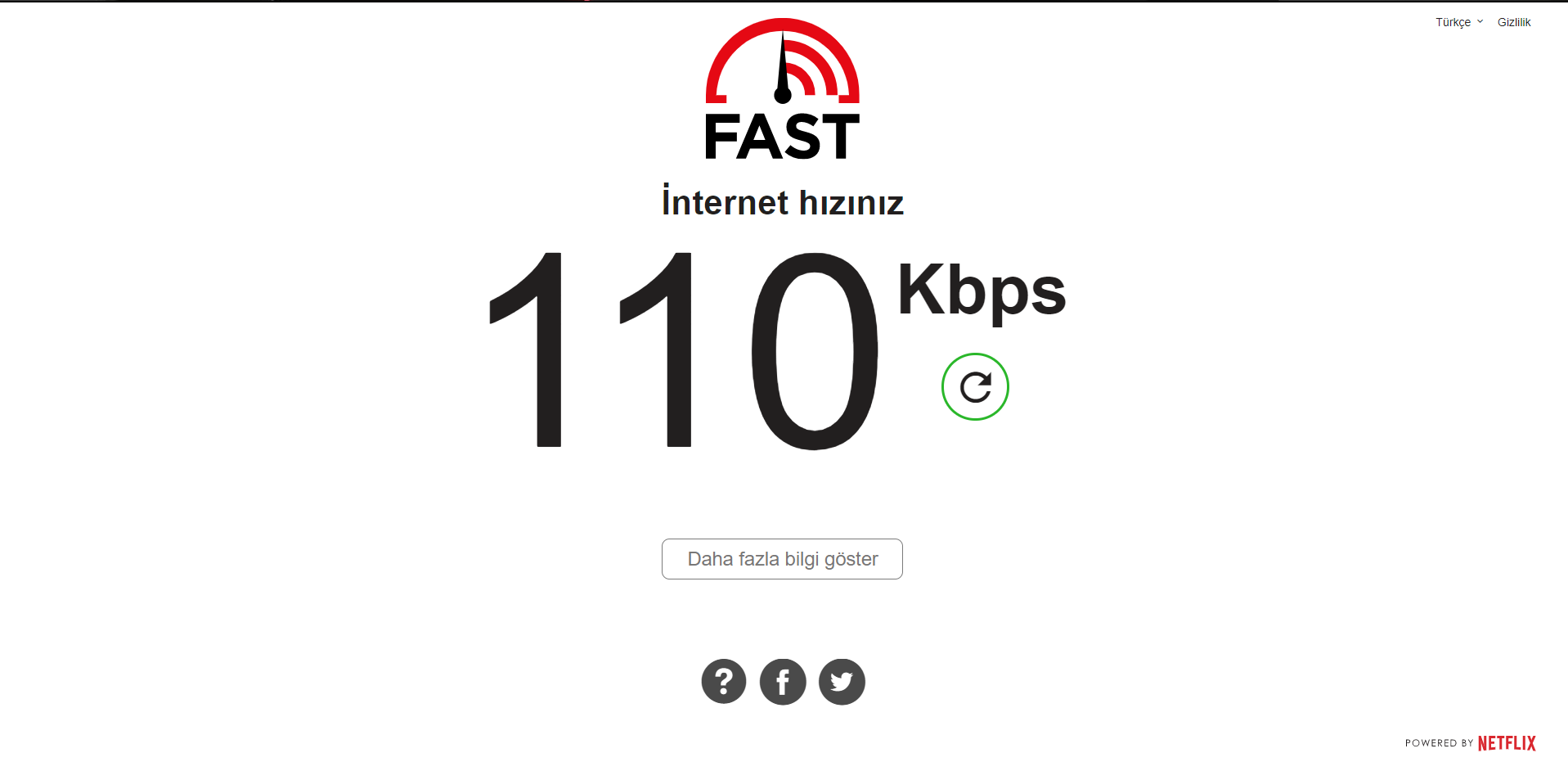Share results via the Twitter bird icon

842,682
